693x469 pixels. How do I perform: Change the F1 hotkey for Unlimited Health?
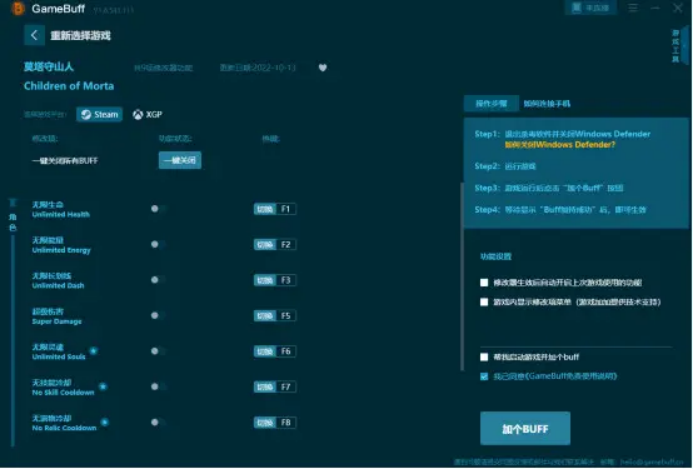pos(275,209)
